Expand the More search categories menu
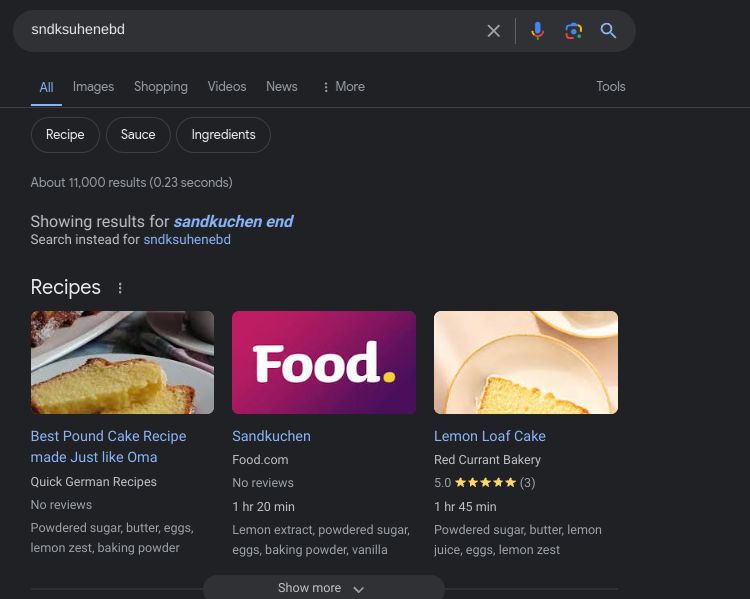Screen dimensions: 750x599 343,87
